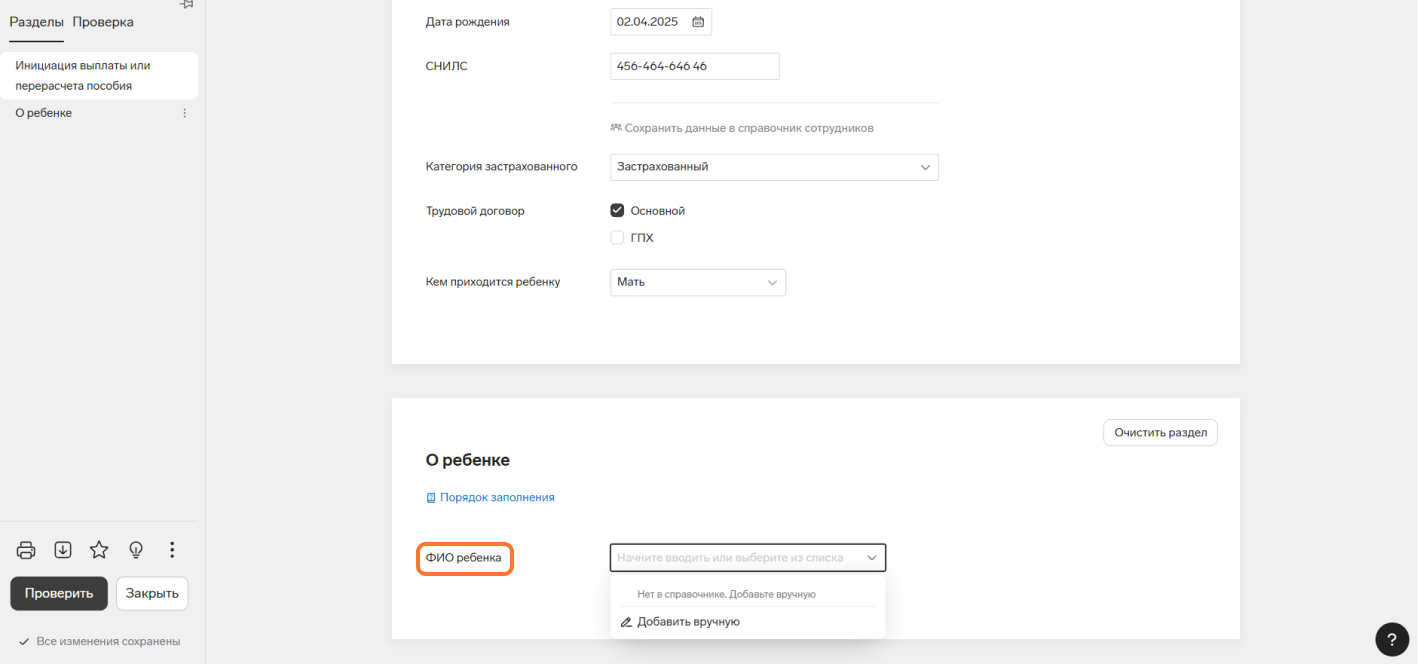1418x664 pixels.
Task: Click the «Очистить раздел» button
Action: point(1160,433)
